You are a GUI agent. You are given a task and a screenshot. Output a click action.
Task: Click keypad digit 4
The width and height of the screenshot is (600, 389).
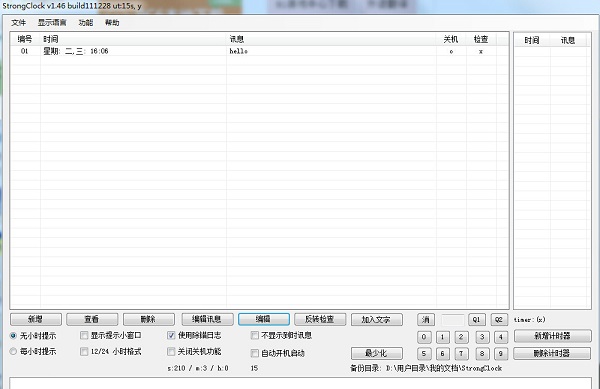pyautogui.click(x=501, y=337)
